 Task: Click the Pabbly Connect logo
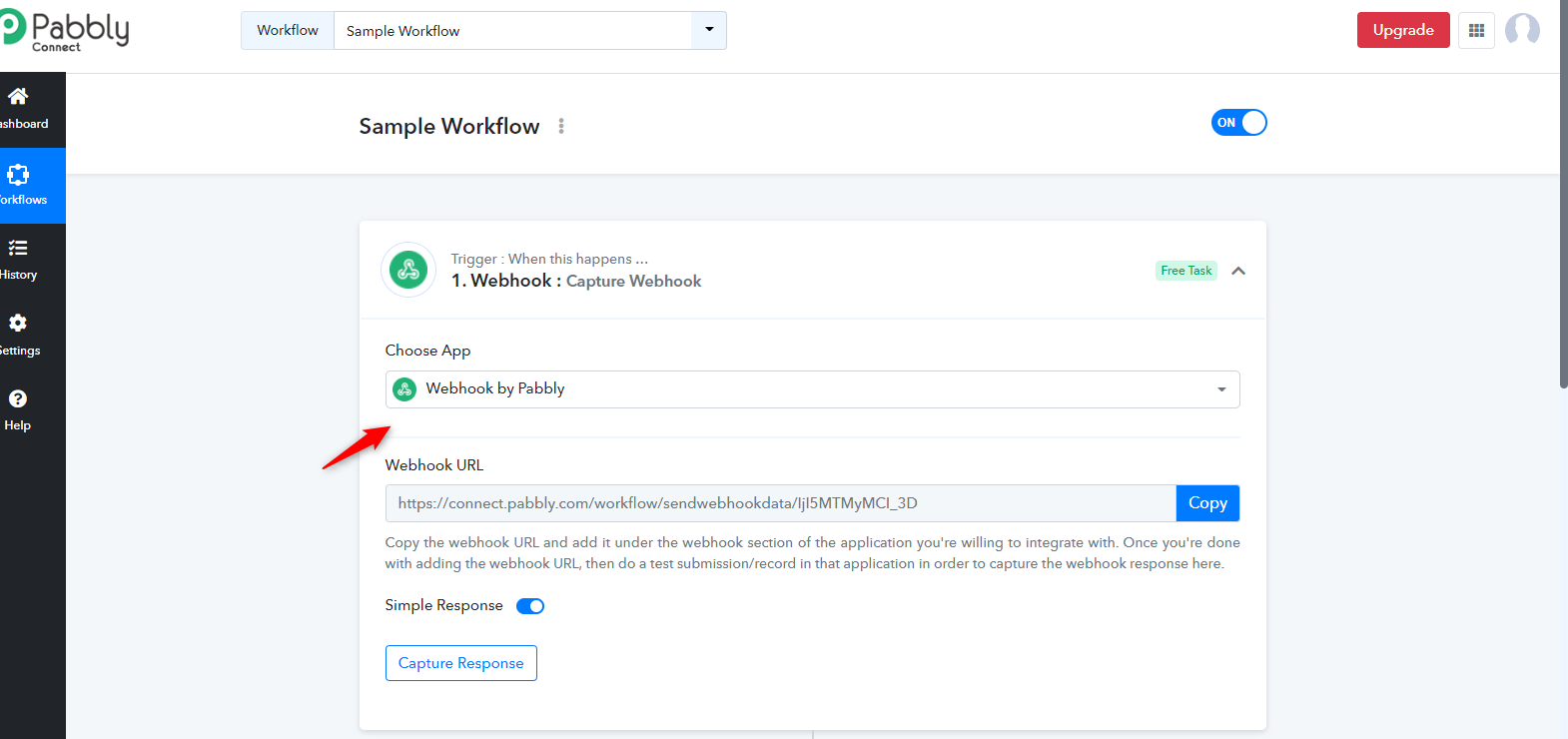[65, 30]
